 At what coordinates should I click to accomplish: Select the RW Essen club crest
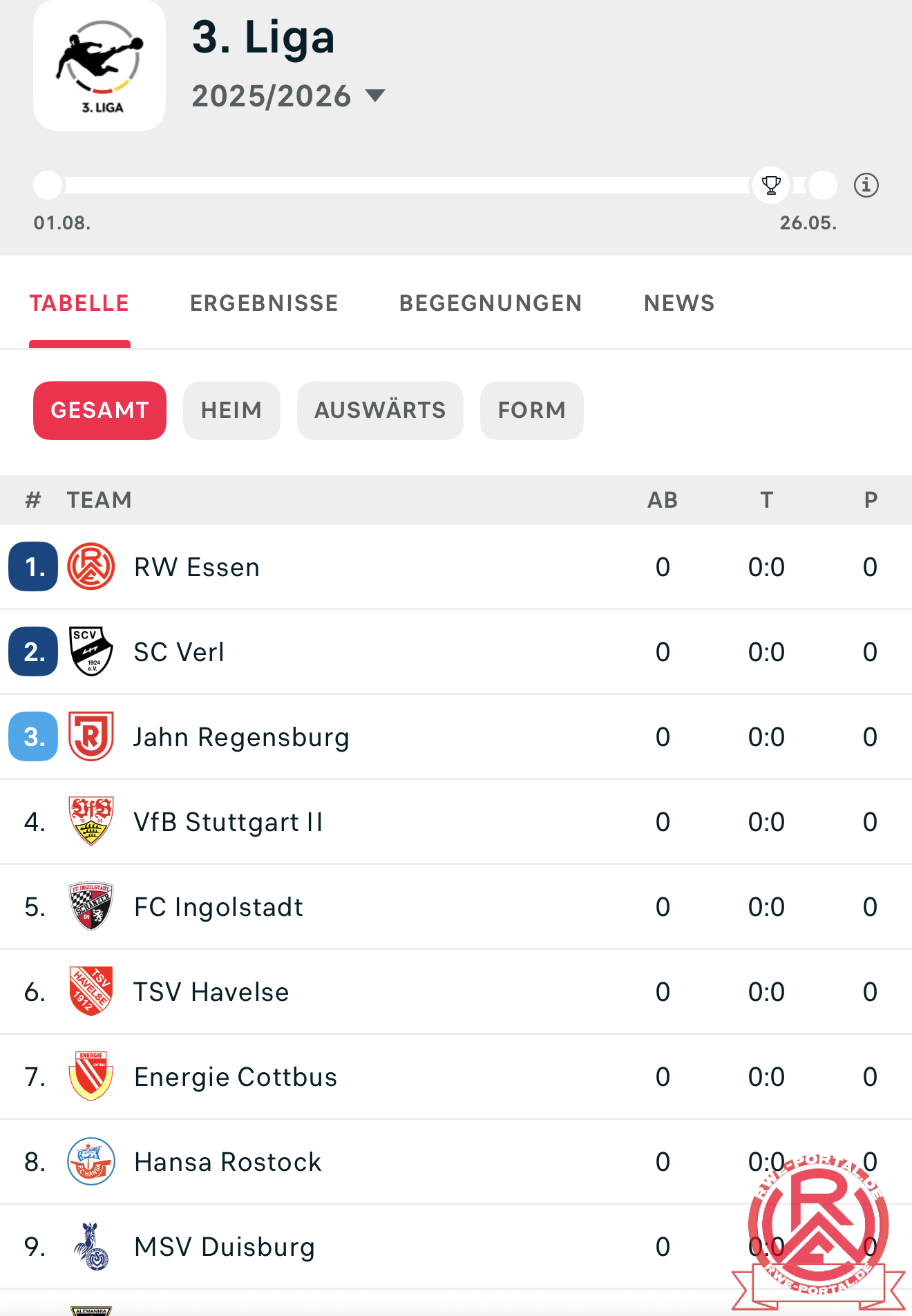(91, 567)
